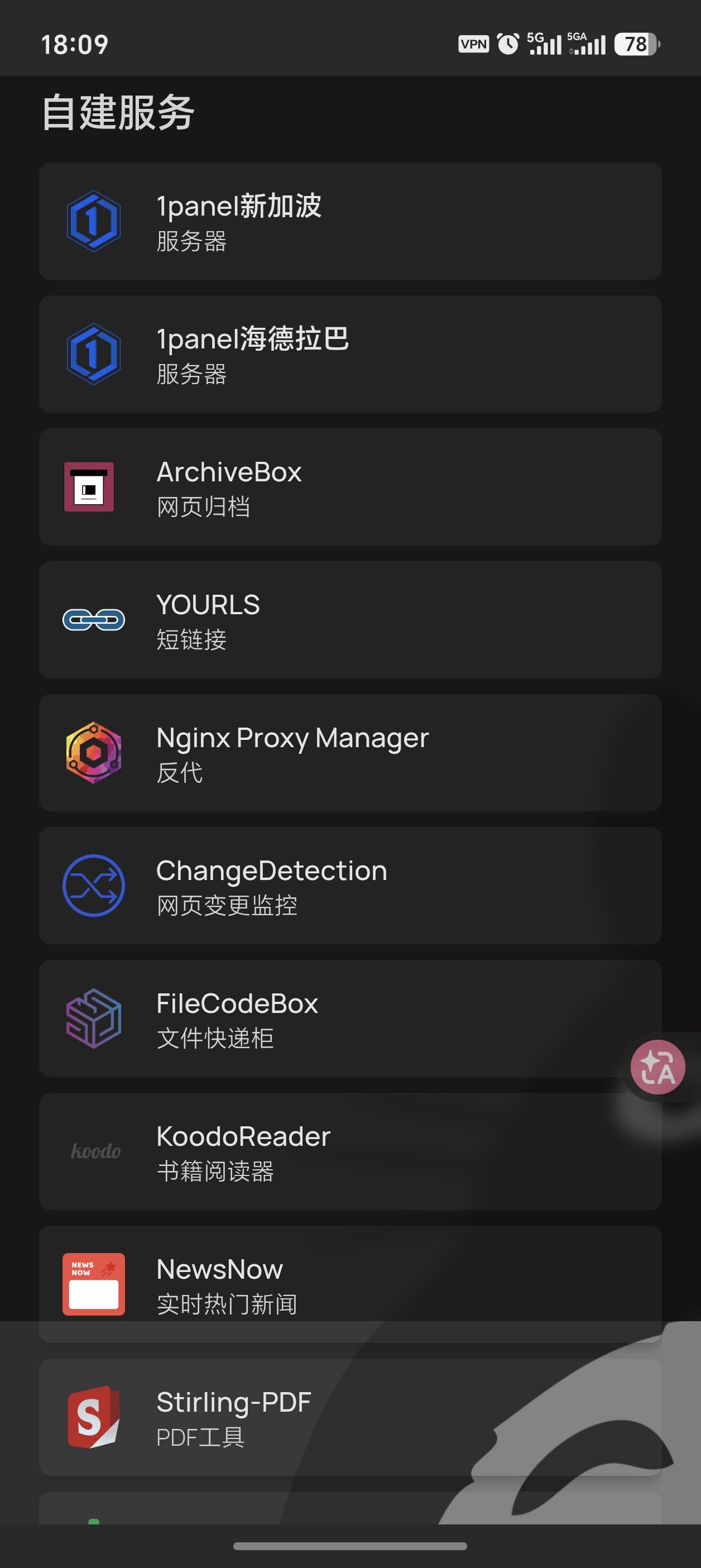701x1568 pixels.
Task: Tap the 自建服务 page heading
Action: coord(118,113)
